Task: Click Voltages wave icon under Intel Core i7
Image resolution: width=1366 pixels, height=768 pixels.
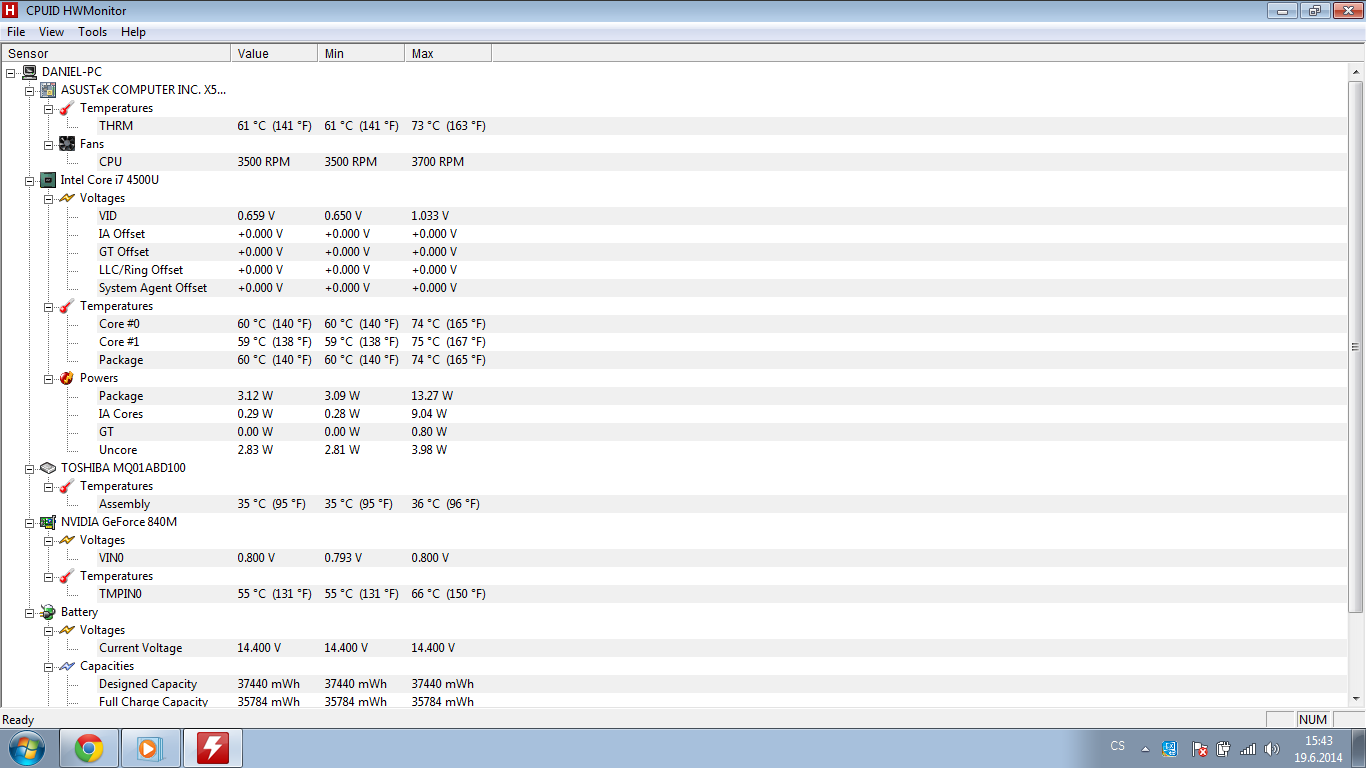Action: tap(67, 198)
